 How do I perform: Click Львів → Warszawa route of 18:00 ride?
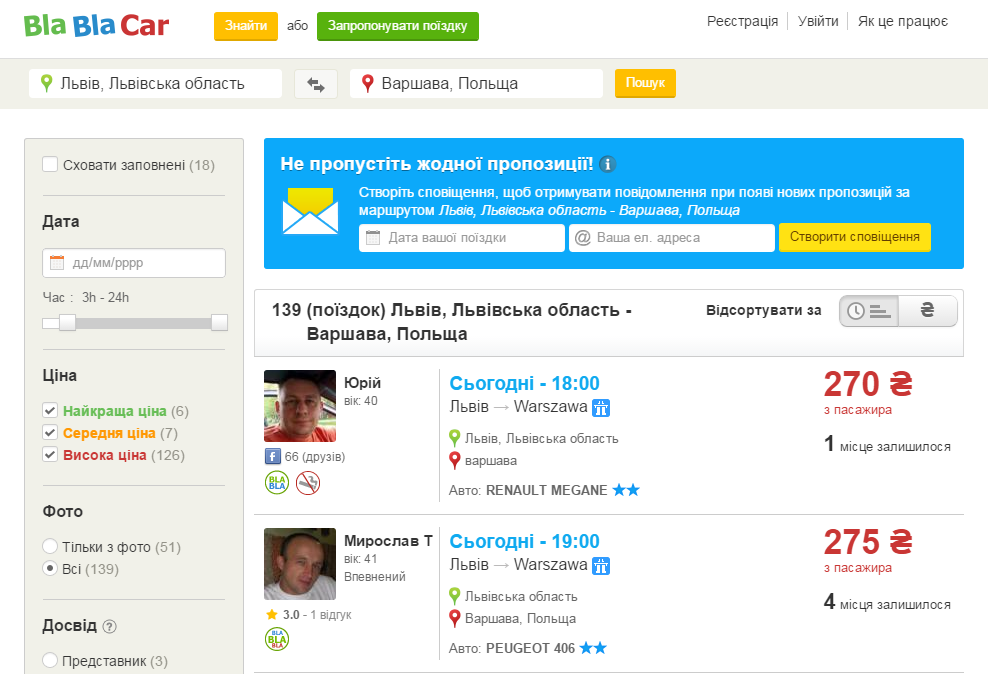click(x=518, y=407)
